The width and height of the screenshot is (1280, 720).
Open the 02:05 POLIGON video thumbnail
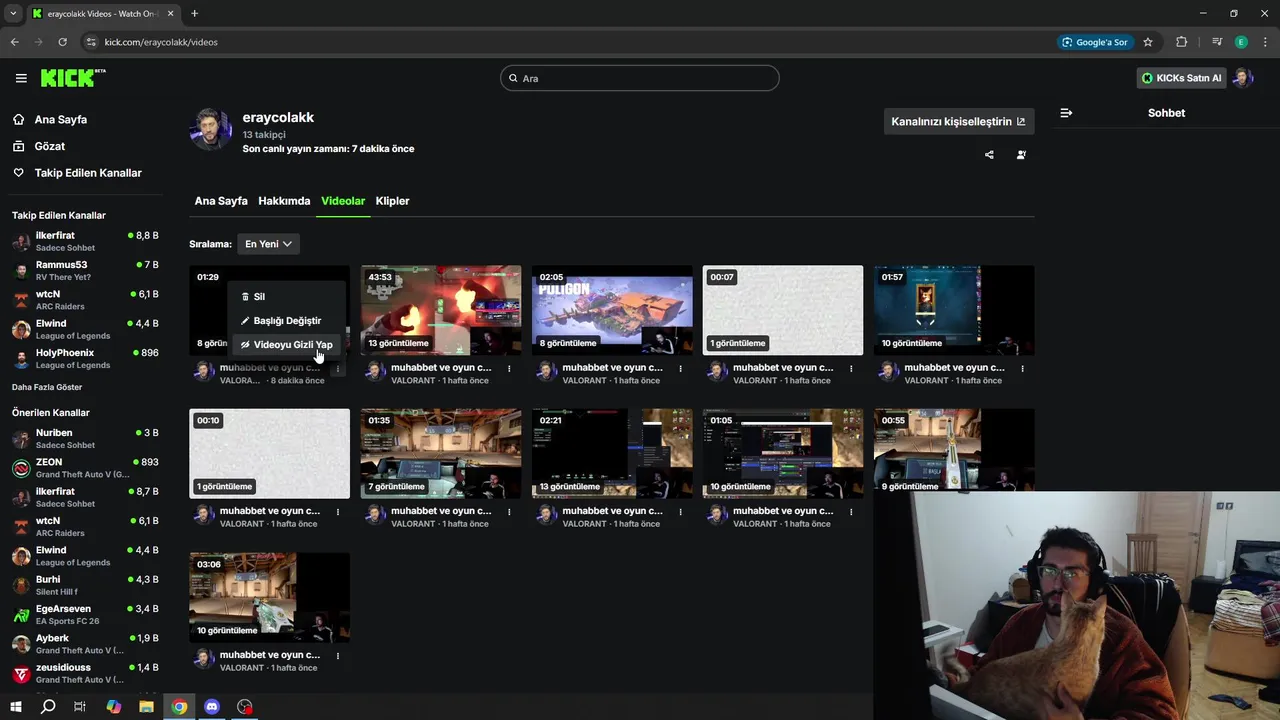[612, 310]
